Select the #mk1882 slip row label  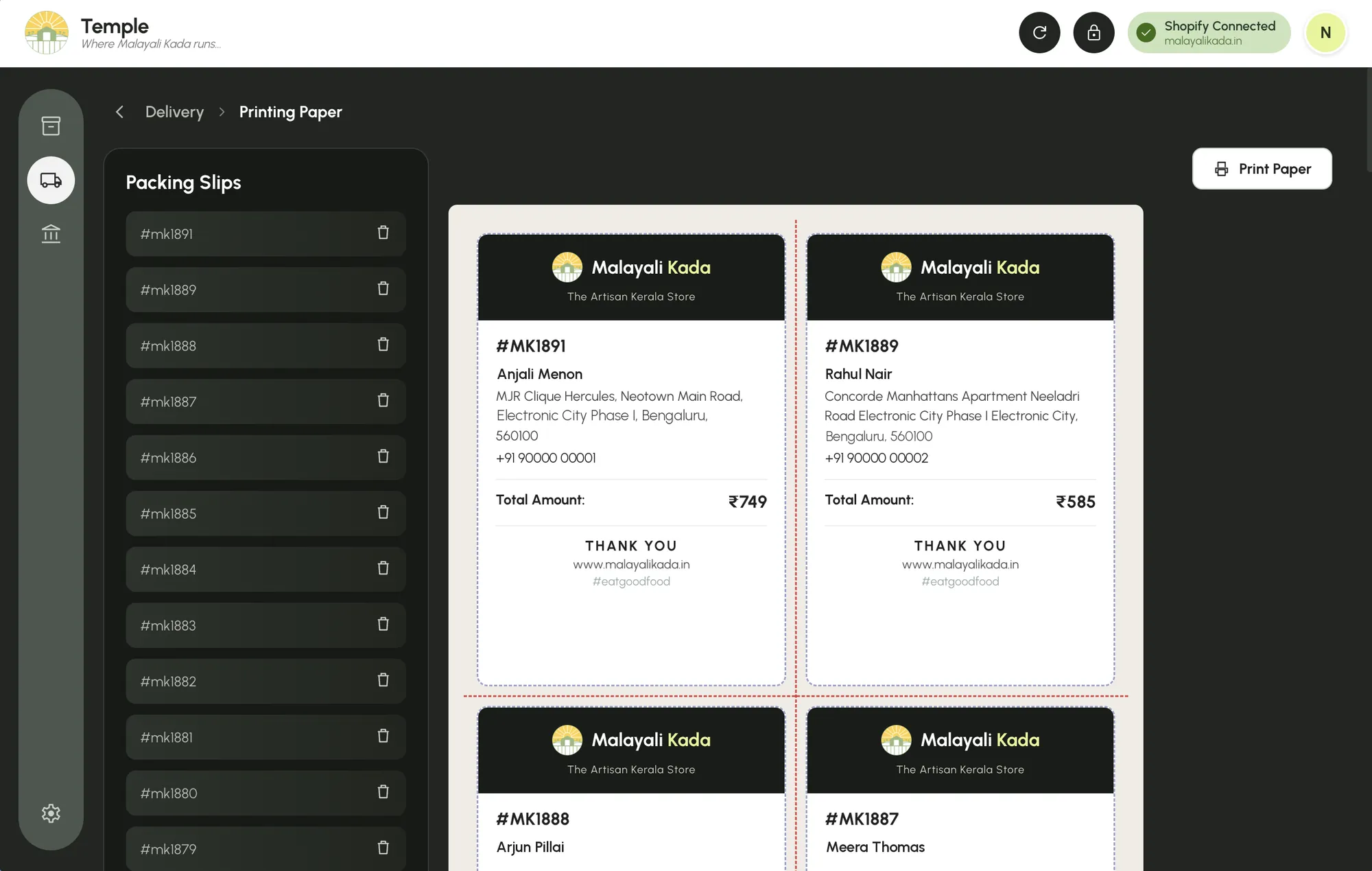tap(168, 682)
